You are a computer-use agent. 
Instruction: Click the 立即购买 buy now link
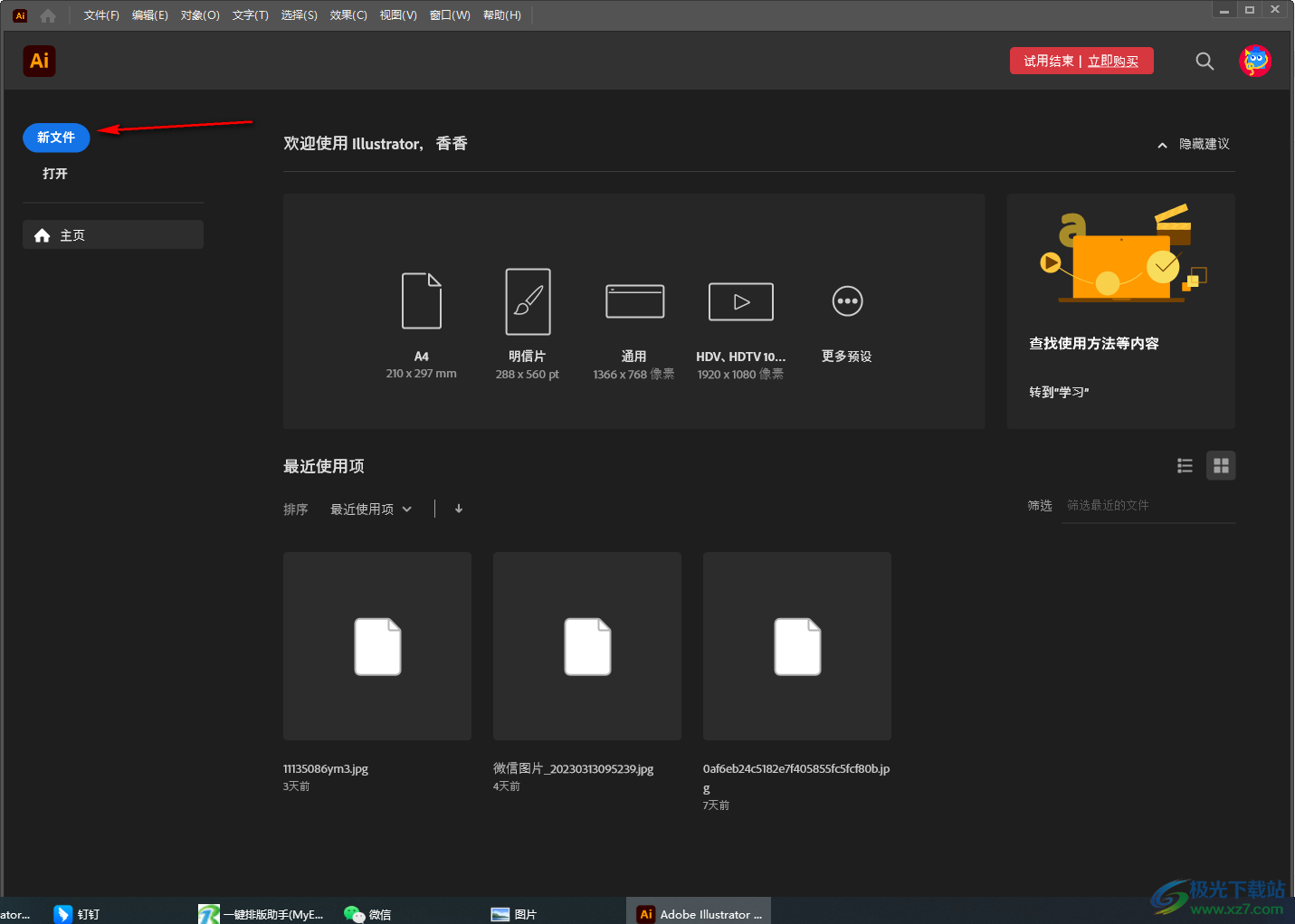1113,62
